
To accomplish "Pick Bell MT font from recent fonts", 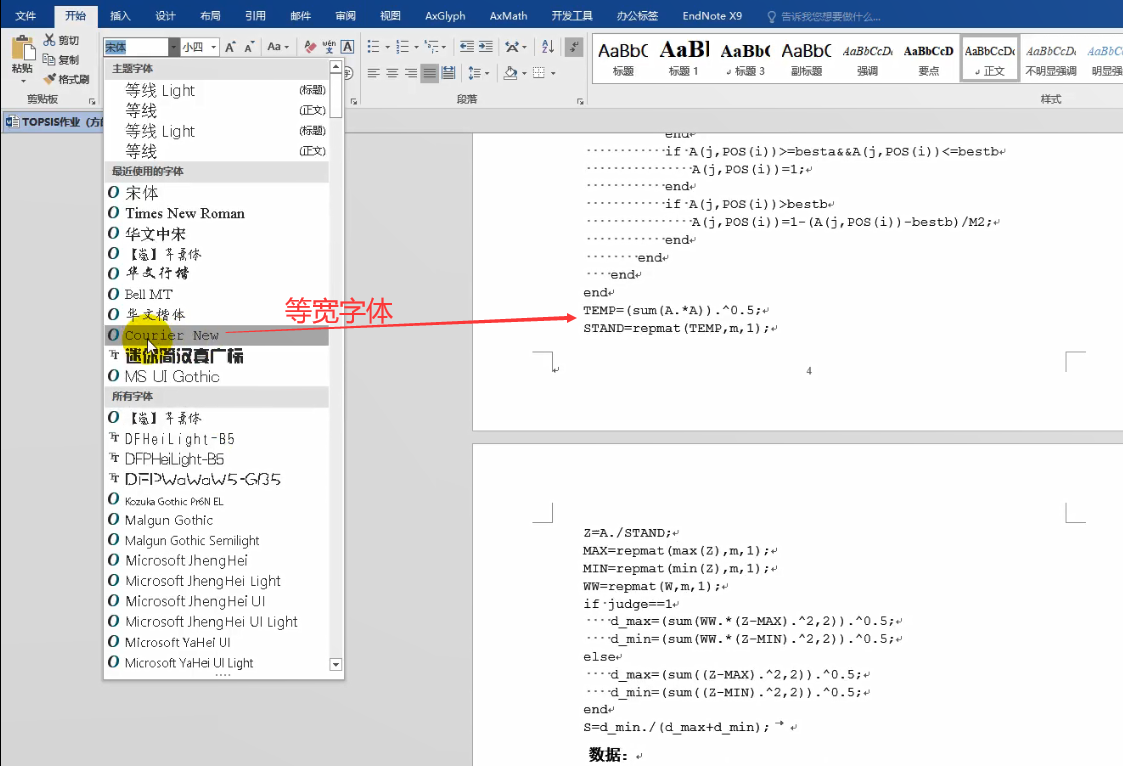I will coord(216,294).
